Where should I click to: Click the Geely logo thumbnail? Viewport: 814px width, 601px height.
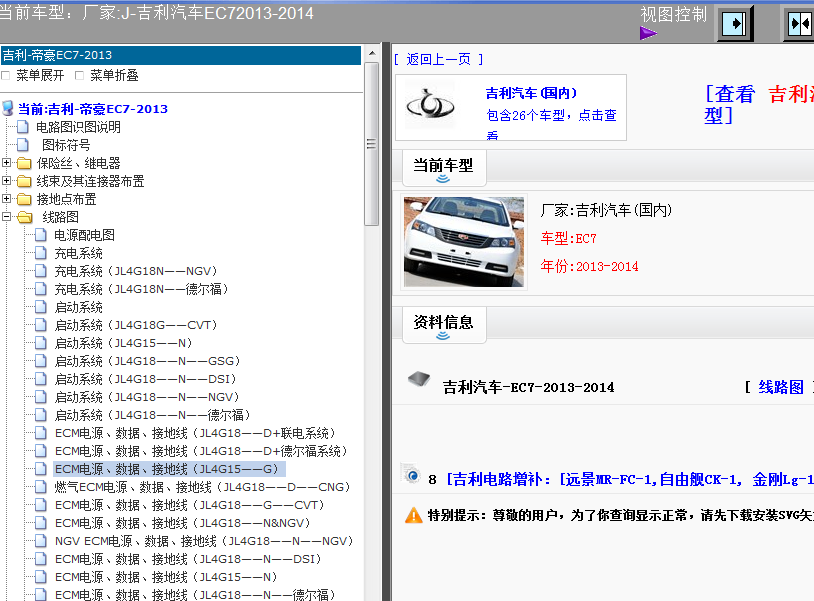click(x=430, y=105)
